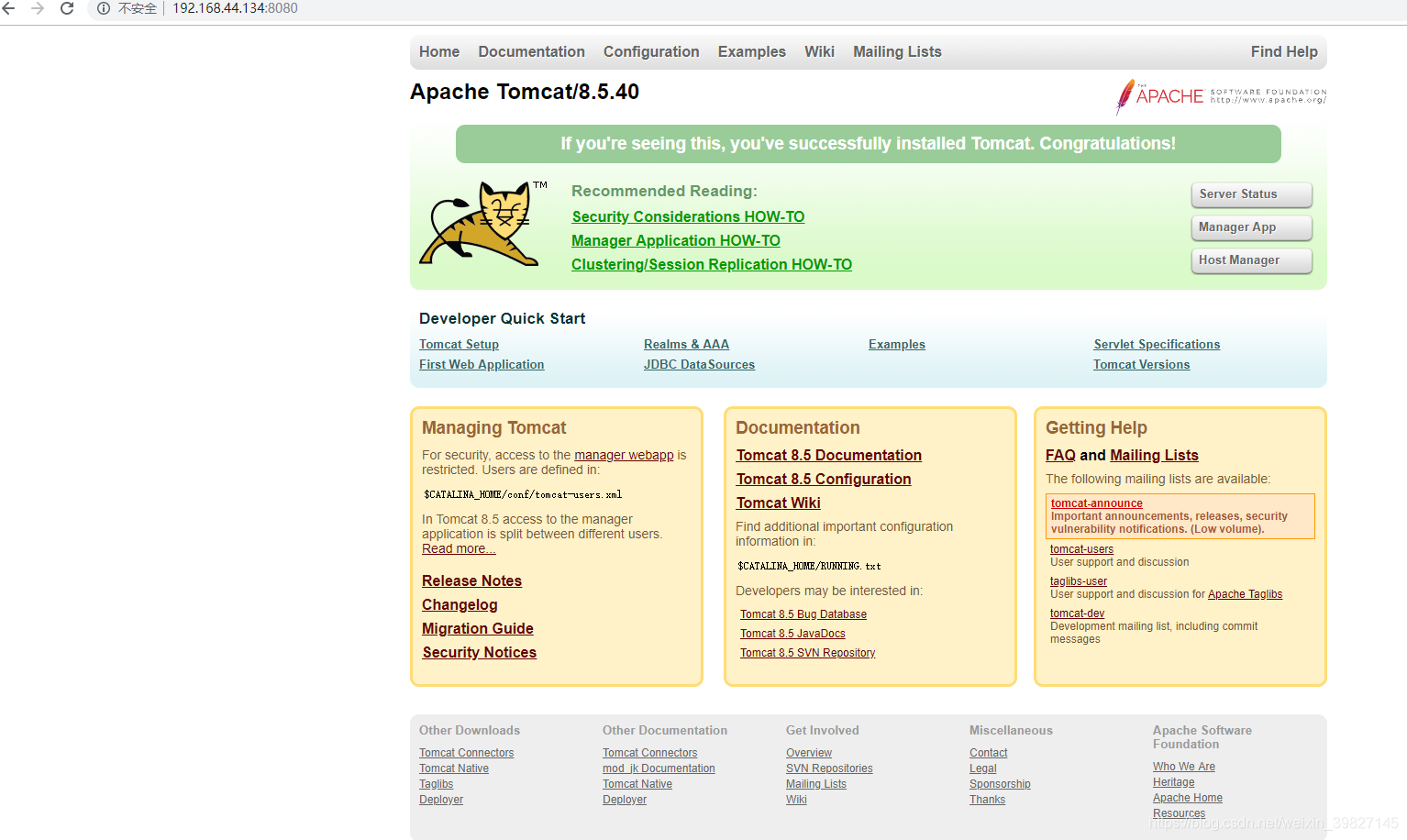Open the Configuration nav item
This screenshot has height=840, width=1407.
(x=651, y=52)
